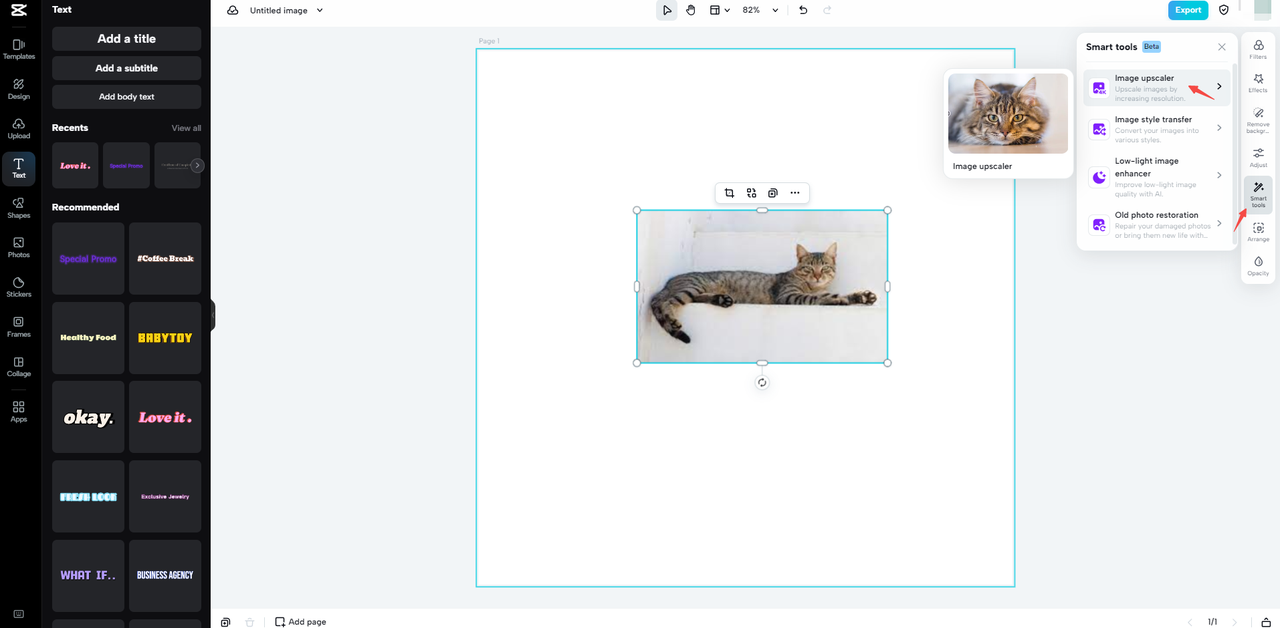Open the Frames sidebar panel
The width and height of the screenshot is (1280, 628).
coord(19,327)
